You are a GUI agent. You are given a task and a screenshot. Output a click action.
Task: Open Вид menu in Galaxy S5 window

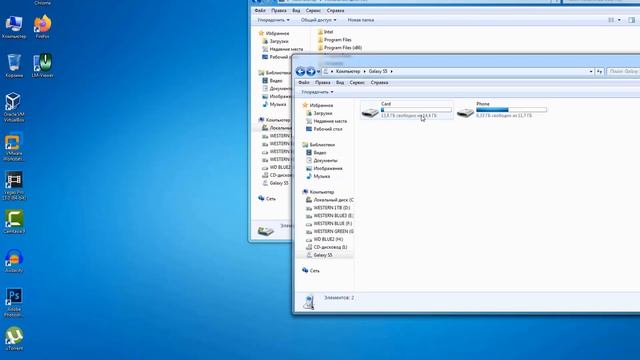point(340,82)
